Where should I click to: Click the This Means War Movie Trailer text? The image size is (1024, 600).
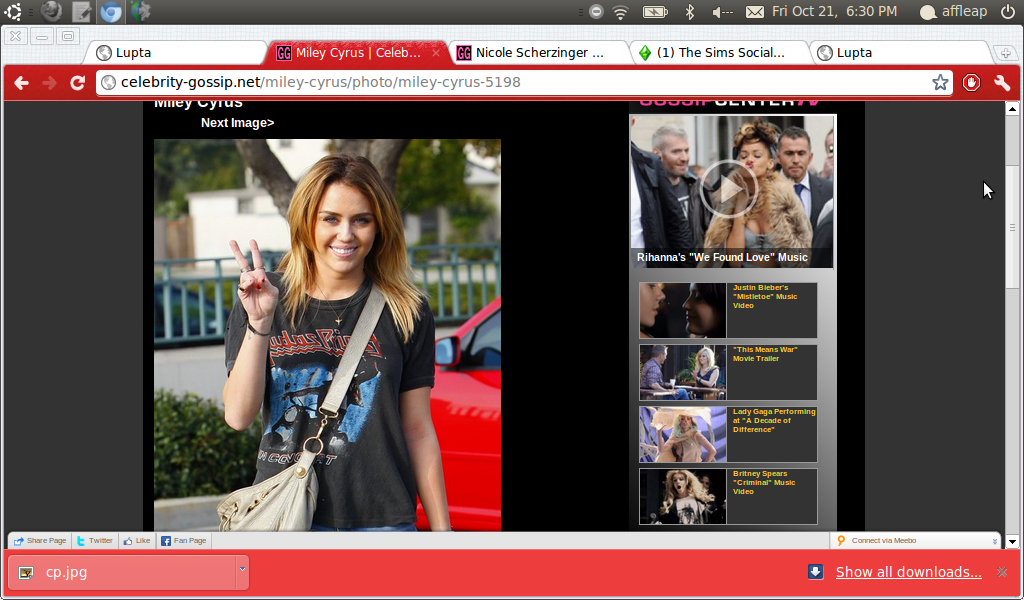point(765,354)
